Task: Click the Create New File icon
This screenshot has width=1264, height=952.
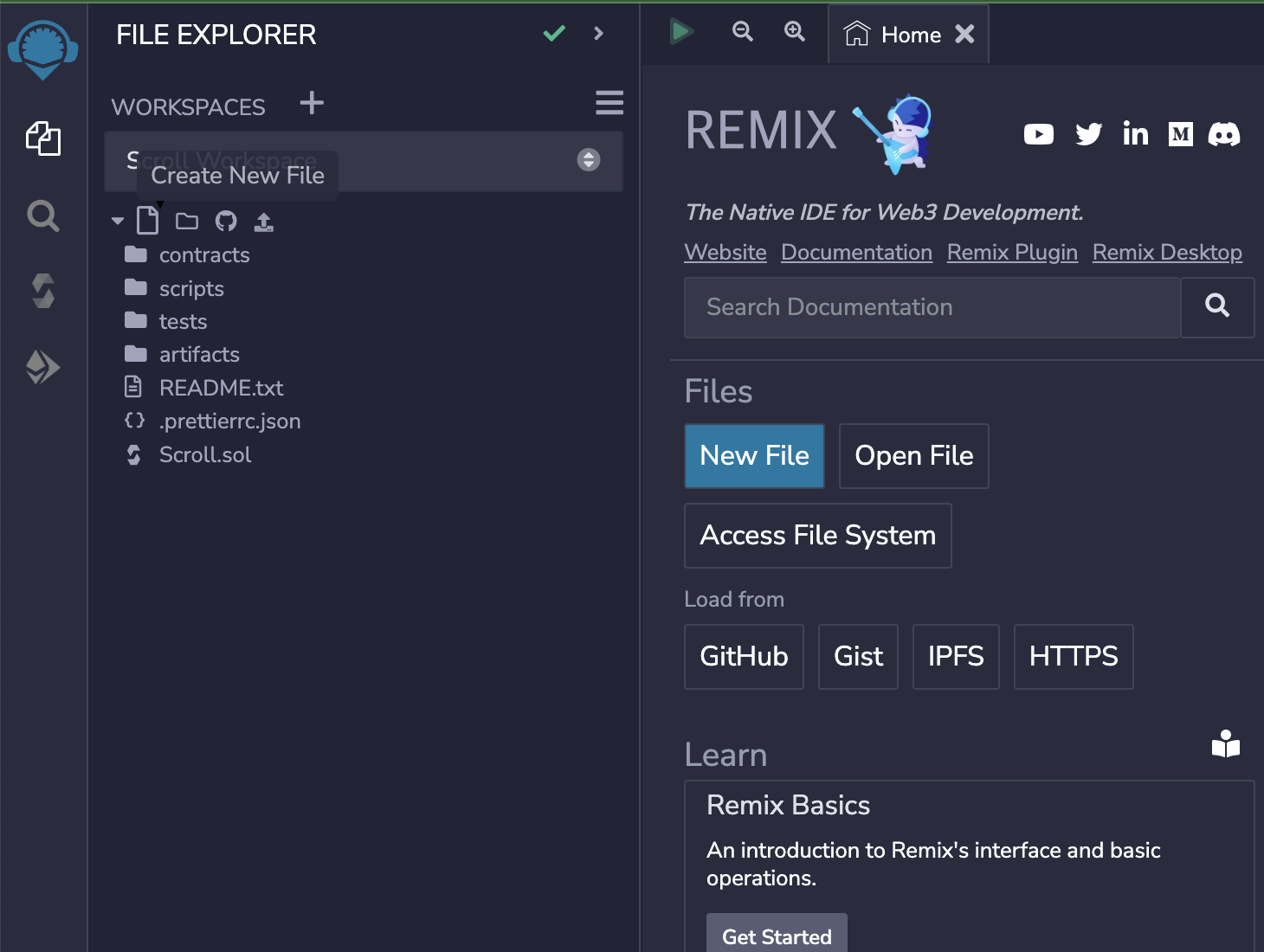Action: (148, 221)
